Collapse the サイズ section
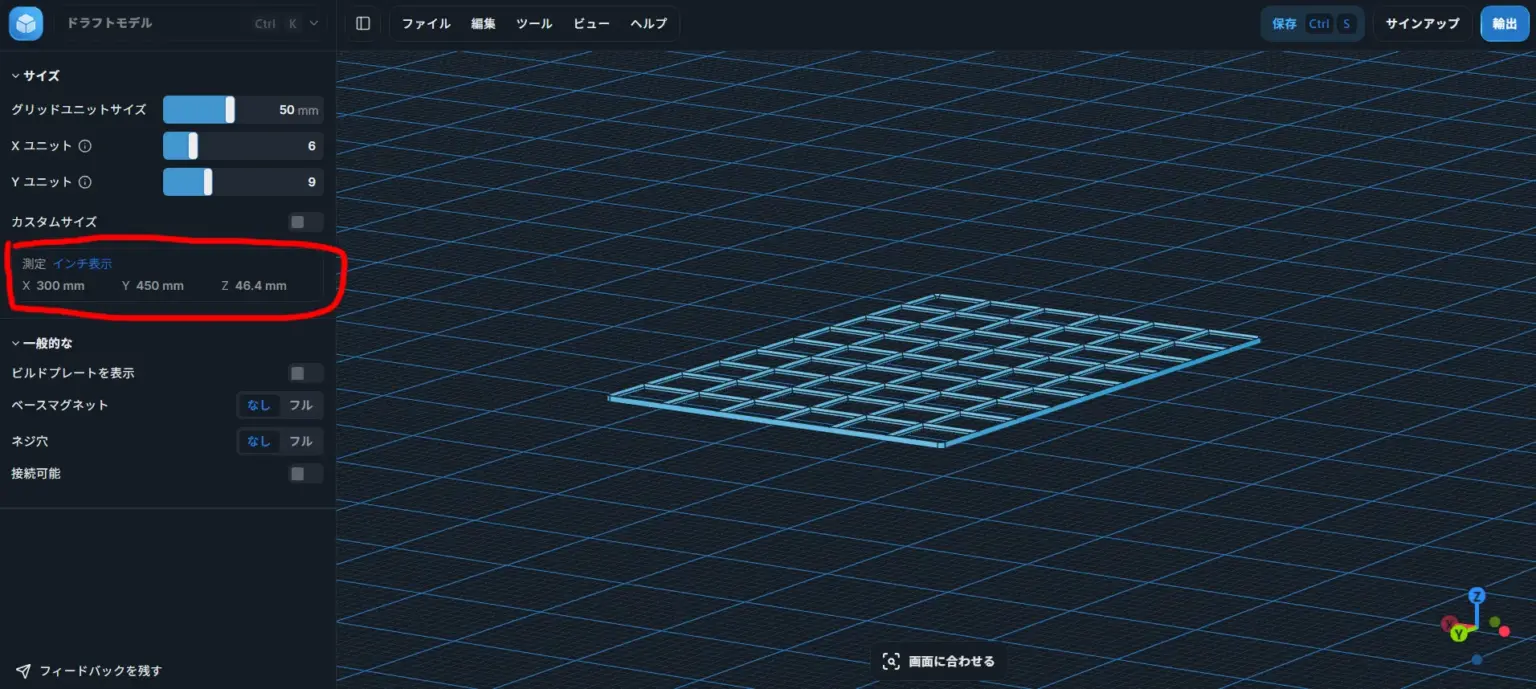This screenshot has width=1536, height=689. pos(14,75)
